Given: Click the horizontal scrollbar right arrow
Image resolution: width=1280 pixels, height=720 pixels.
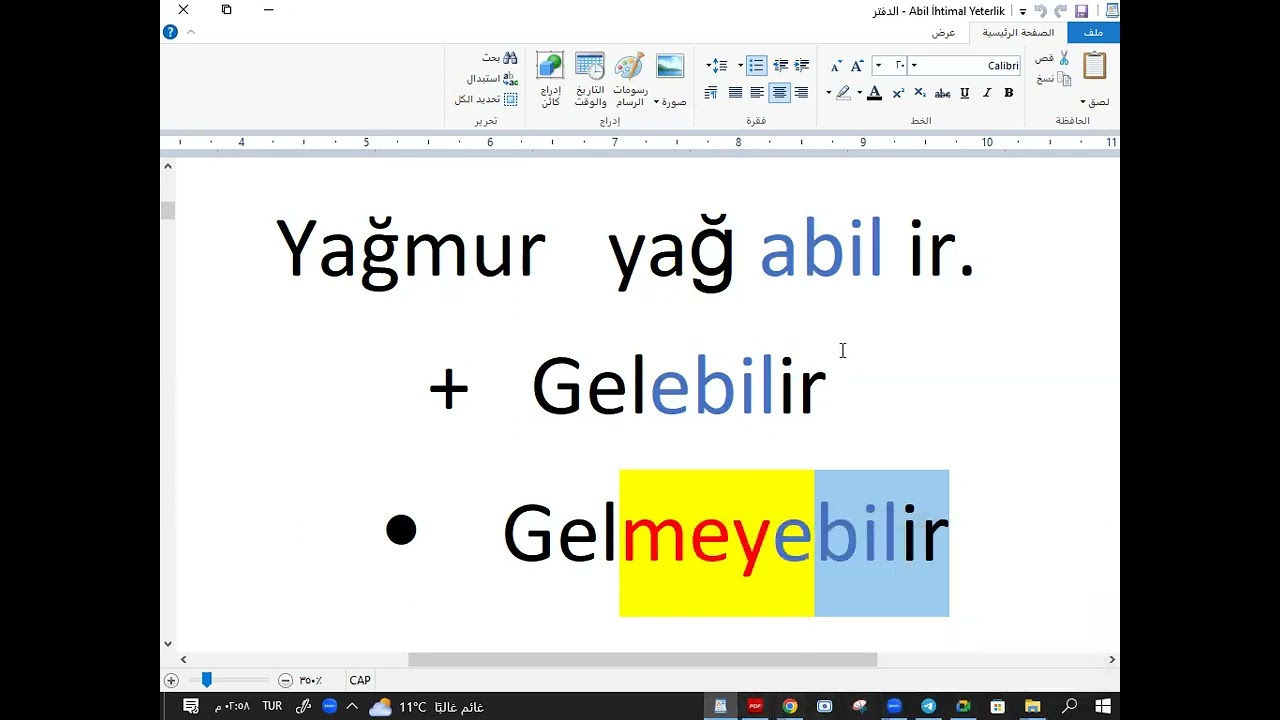Looking at the screenshot, I should [1112, 659].
